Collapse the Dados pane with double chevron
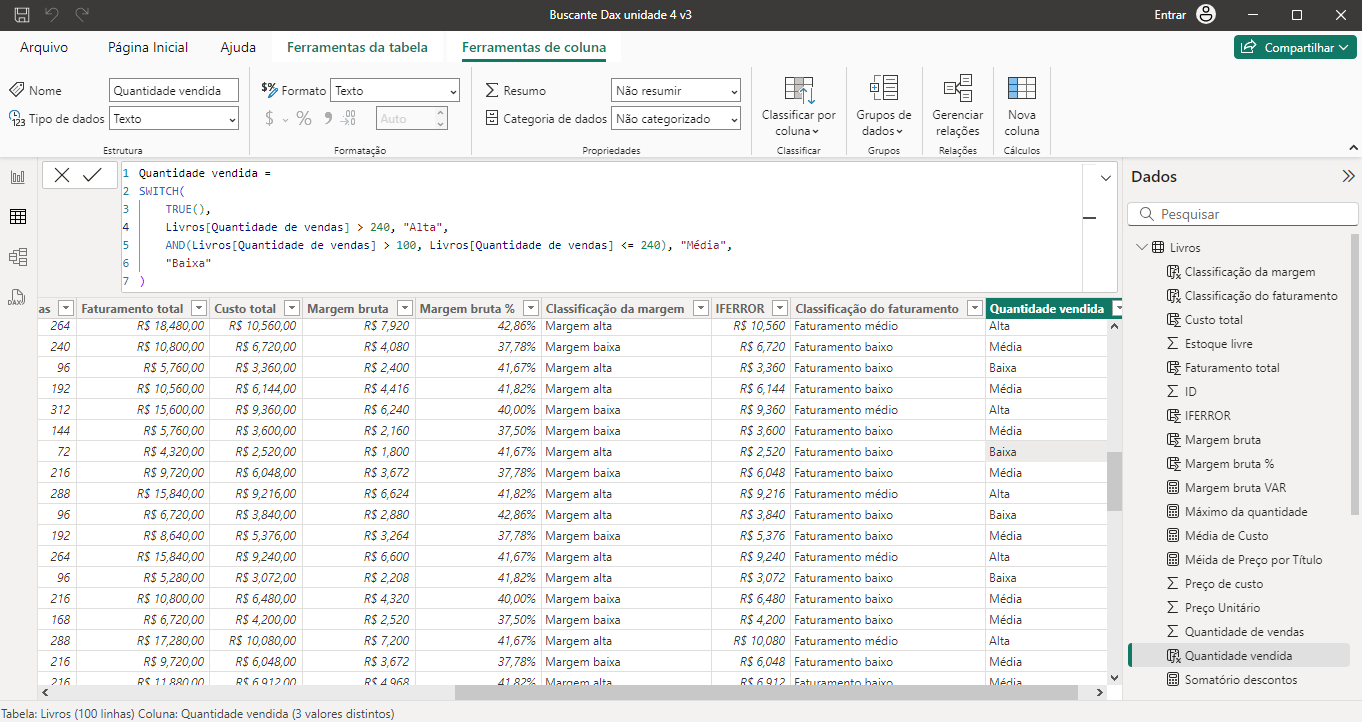 coord(1347,177)
